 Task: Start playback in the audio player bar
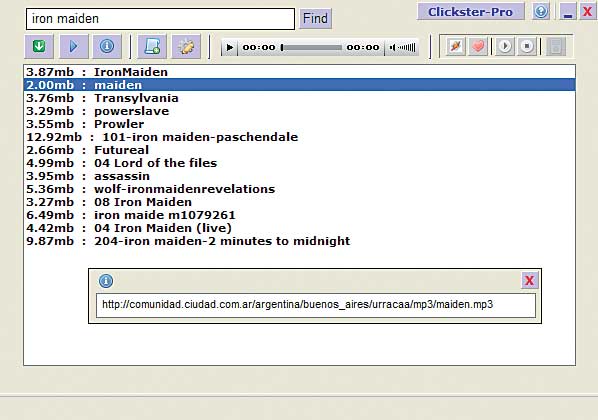pyautogui.click(x=230, y=48)
